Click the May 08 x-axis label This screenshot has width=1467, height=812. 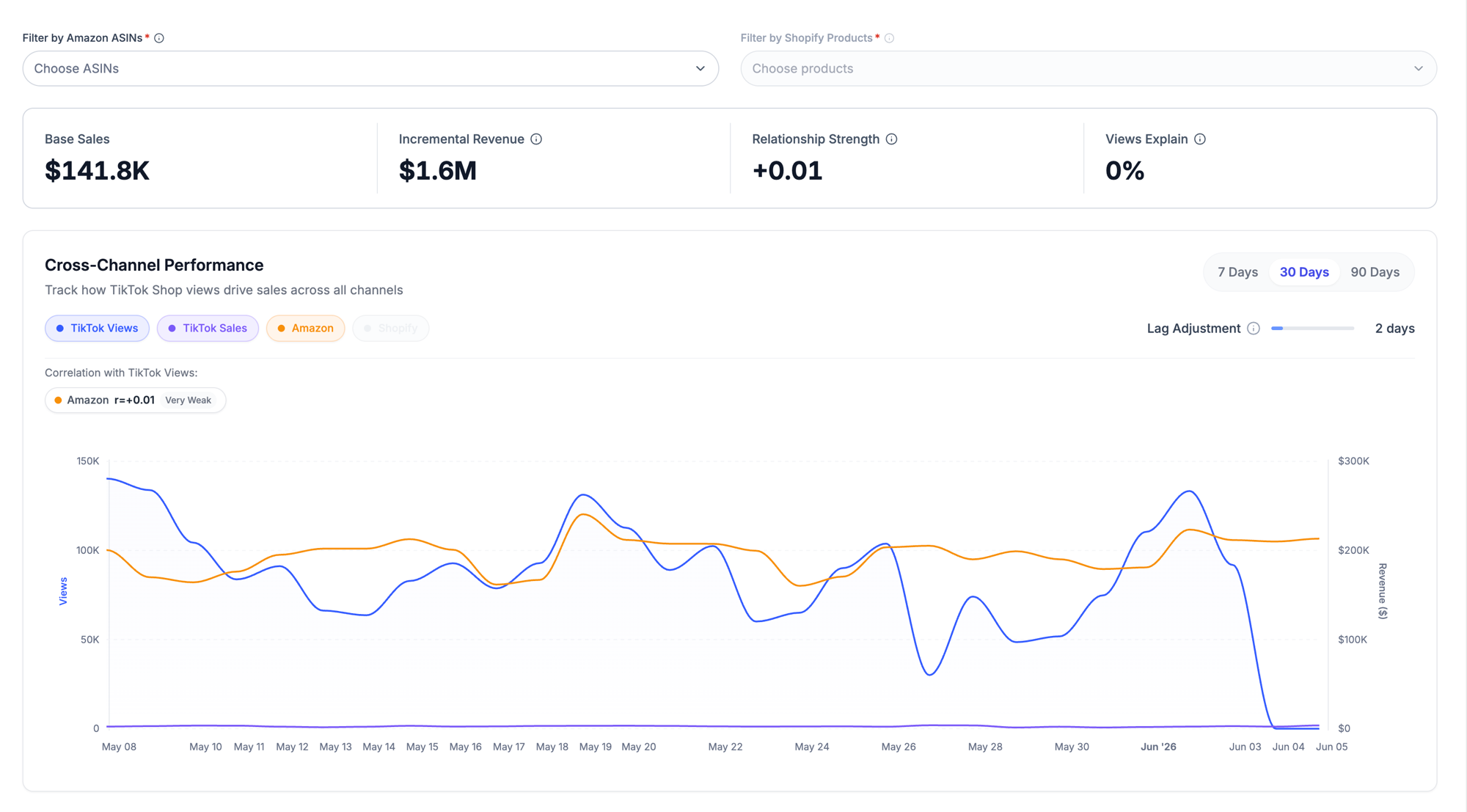point(119,747)
